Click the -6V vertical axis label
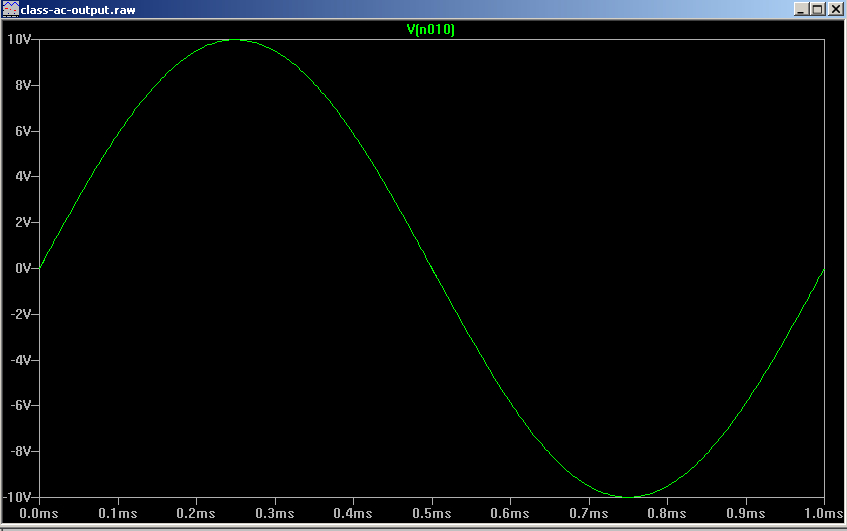Viewport: 847px width, 531px height. 21,405
